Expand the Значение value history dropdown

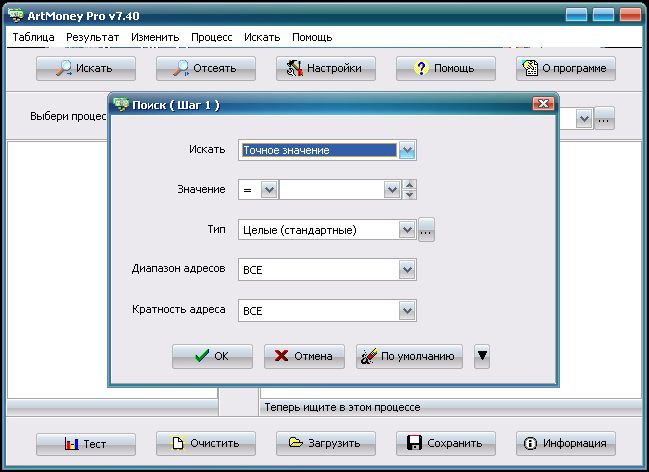coord(392,190)
